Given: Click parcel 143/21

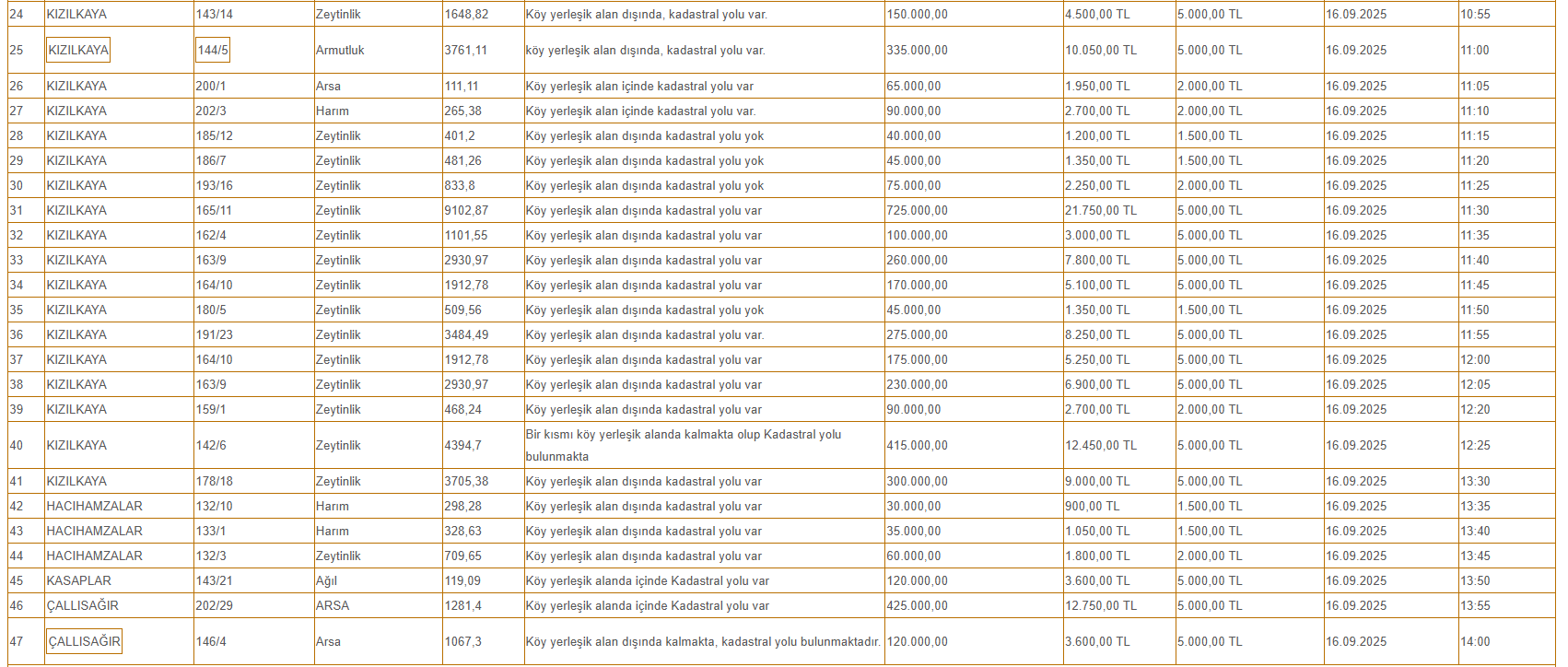Looking at the screenshot, I should [214, 580].
